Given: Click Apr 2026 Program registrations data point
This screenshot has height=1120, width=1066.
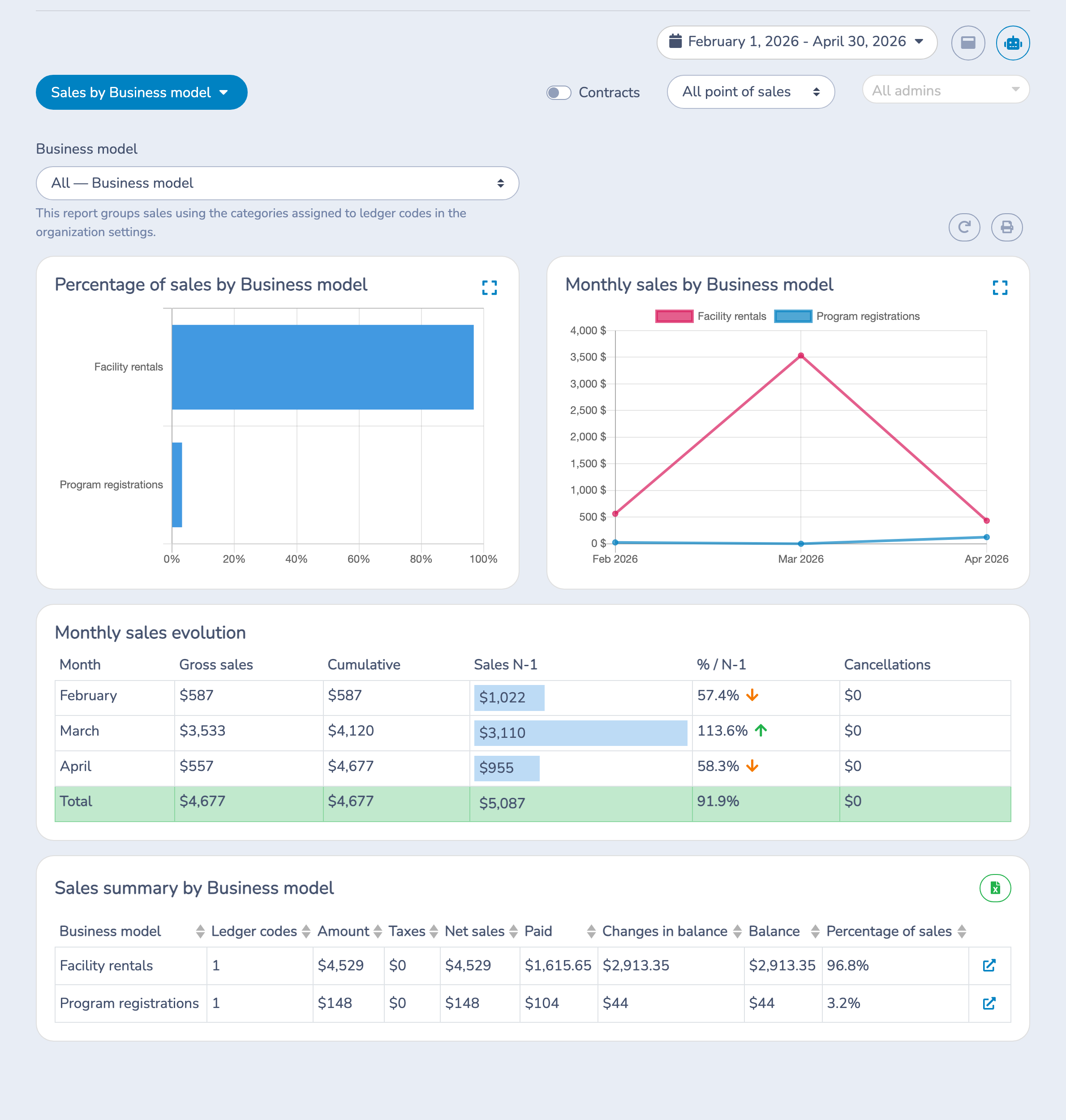Looking at the screenshot, I should pyautogui.click(x=986, y=537).
